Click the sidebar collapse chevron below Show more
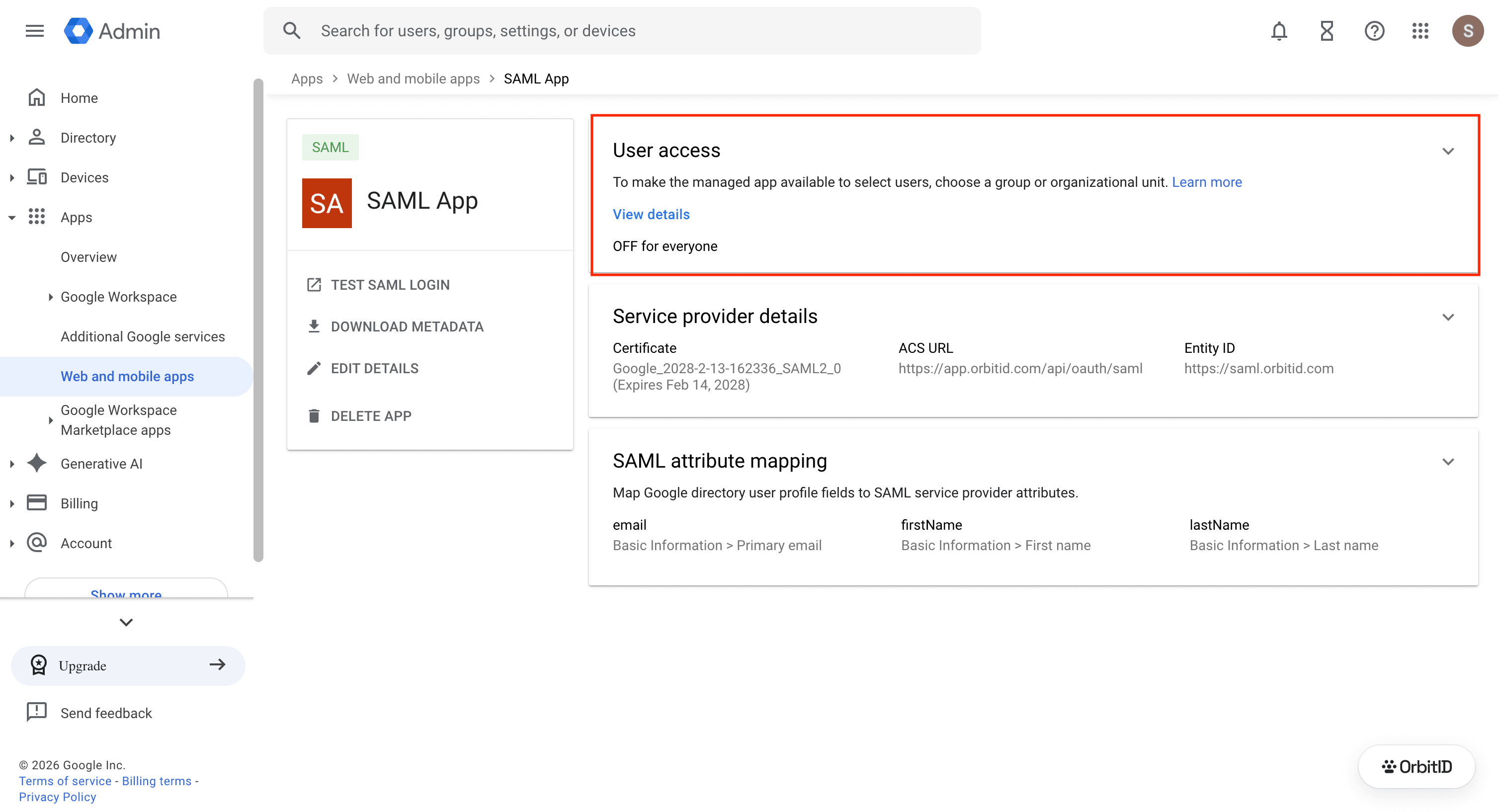Image resolution: width=1499 pixels, height=812 pixels. point(126,622)
